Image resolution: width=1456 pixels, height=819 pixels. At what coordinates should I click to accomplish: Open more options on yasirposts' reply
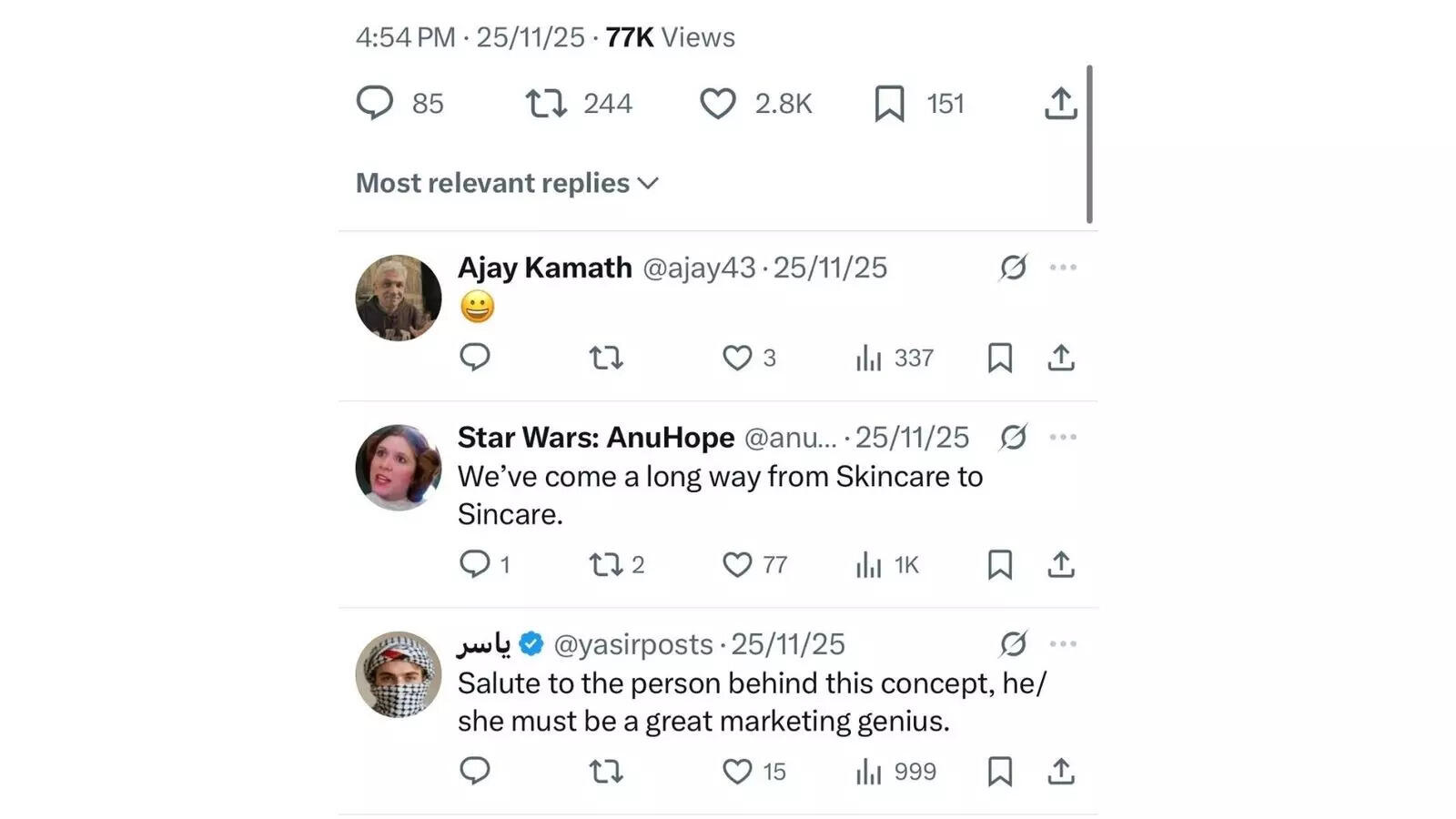click(1061, 643)
